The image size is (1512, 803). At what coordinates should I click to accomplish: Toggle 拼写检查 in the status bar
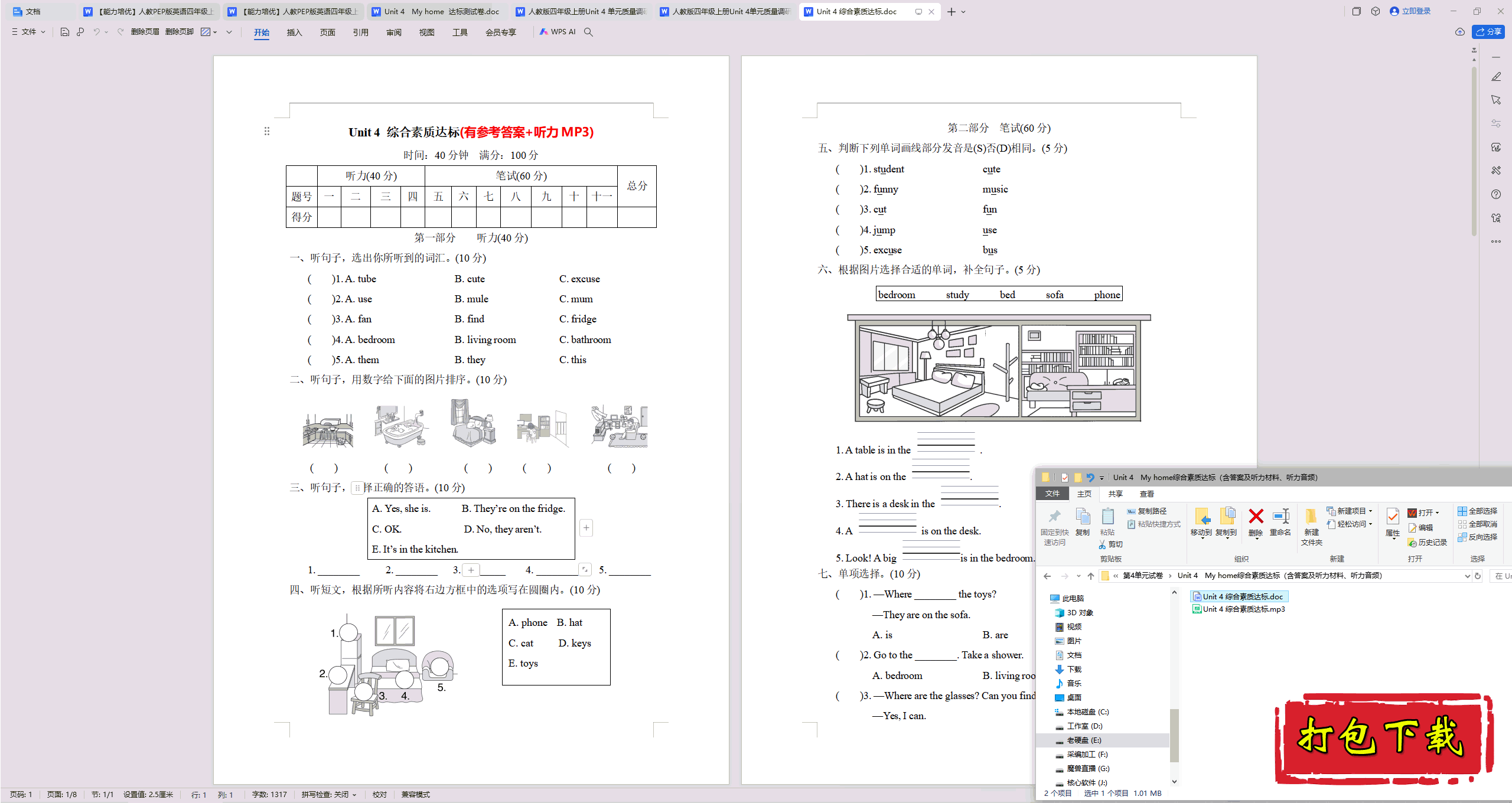pyautogui.click(x=328, y=795)
